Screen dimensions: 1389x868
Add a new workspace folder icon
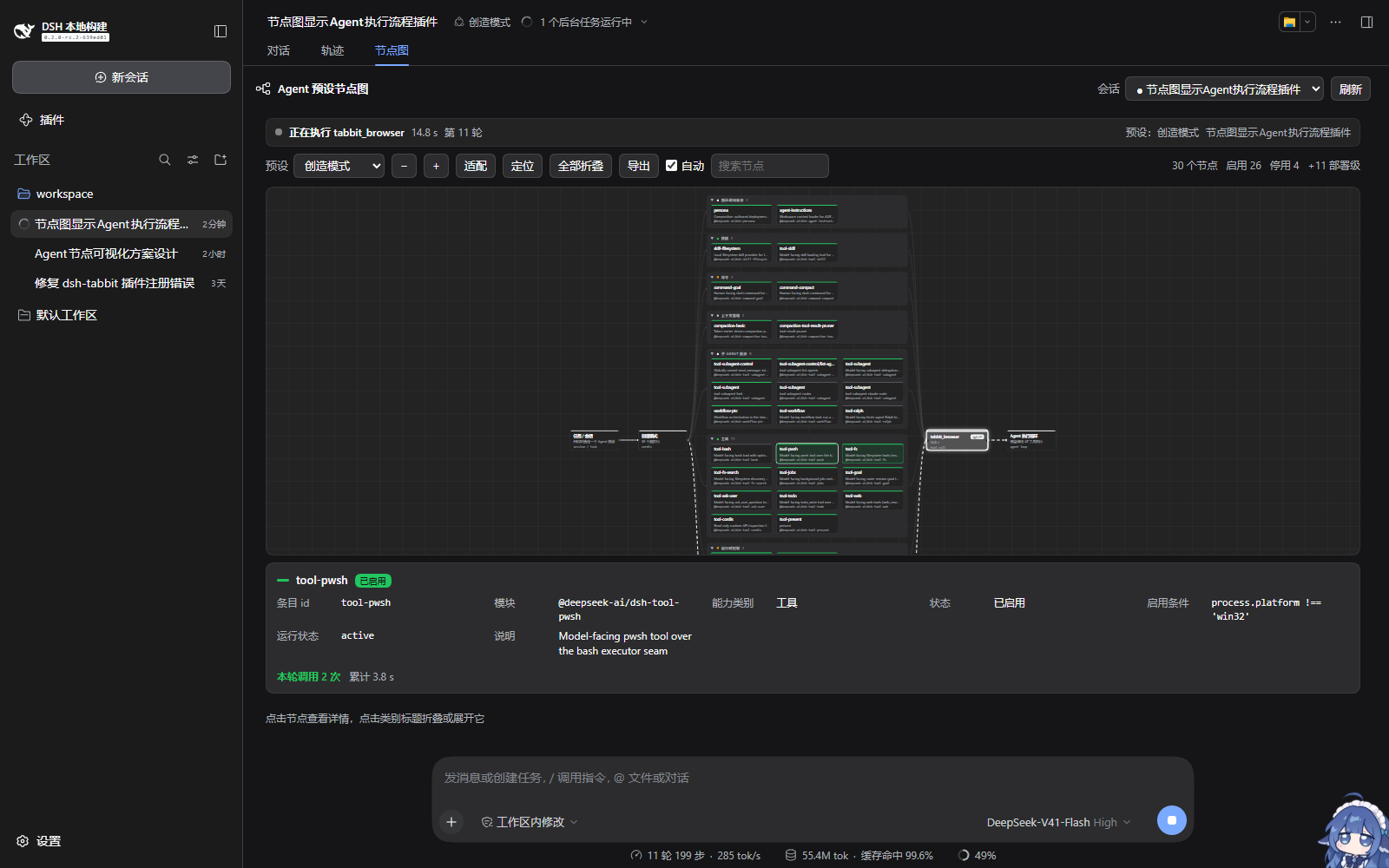coord(221,160)
